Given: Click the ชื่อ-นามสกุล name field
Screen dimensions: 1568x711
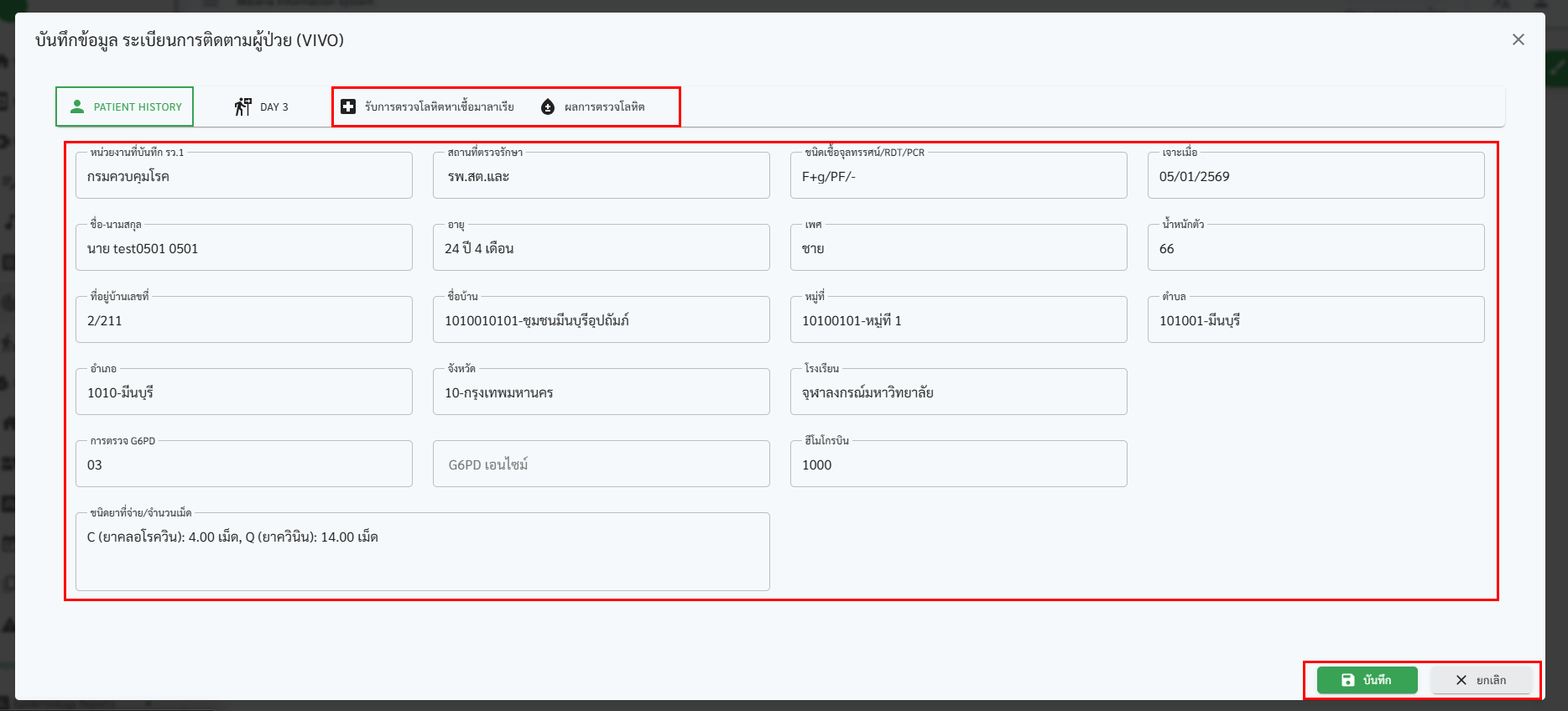Looking at the screenshot, I should pyautogui.click(x=243, y=249).
